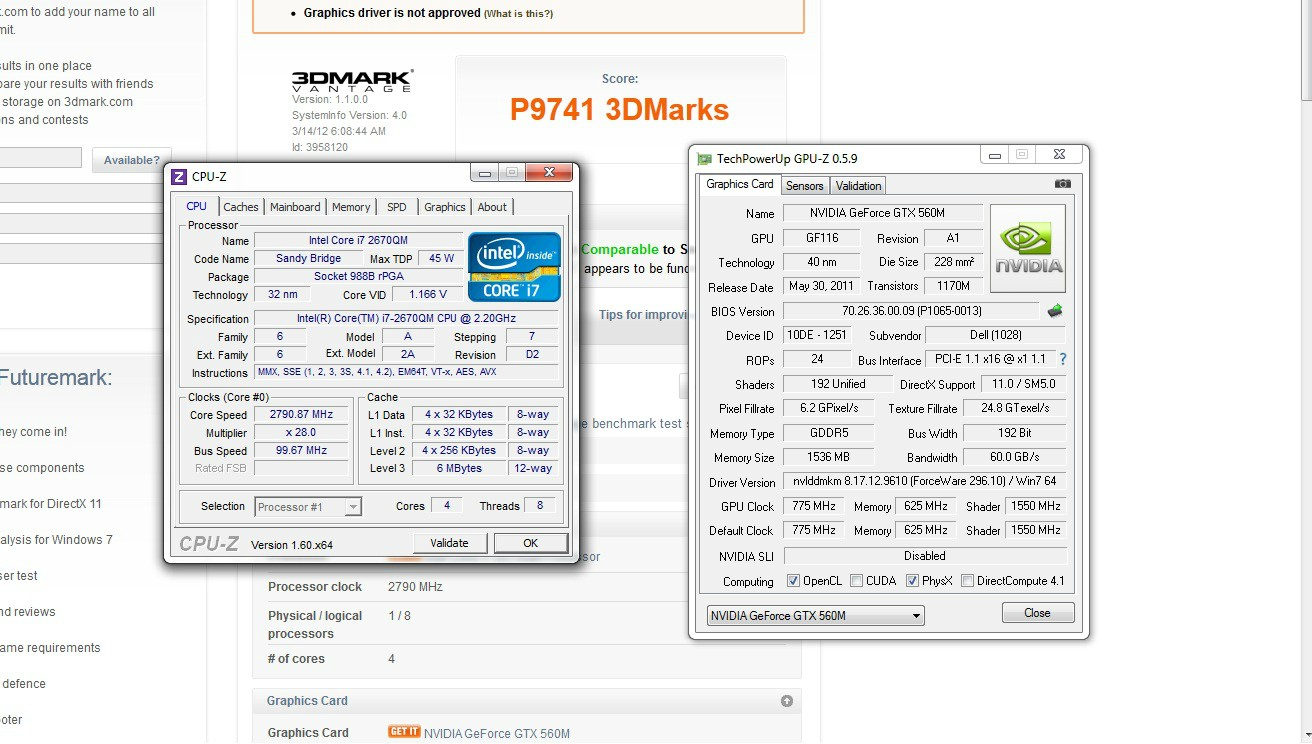Select the Graphics Card tab in GPU-Z
The width and height of the screenshot is (1312, 744).
740,184
